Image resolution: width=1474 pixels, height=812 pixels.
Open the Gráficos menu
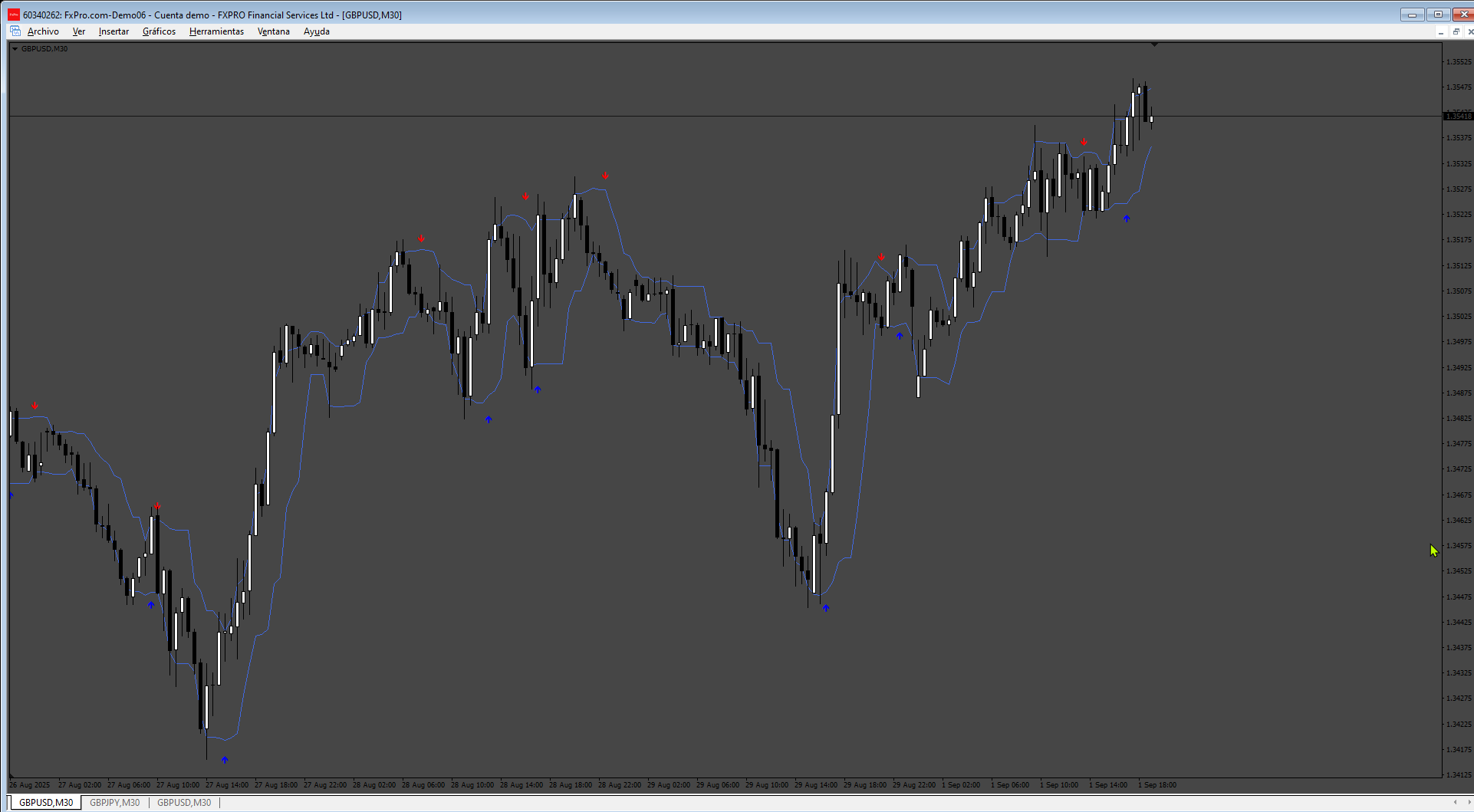(159, 31)
